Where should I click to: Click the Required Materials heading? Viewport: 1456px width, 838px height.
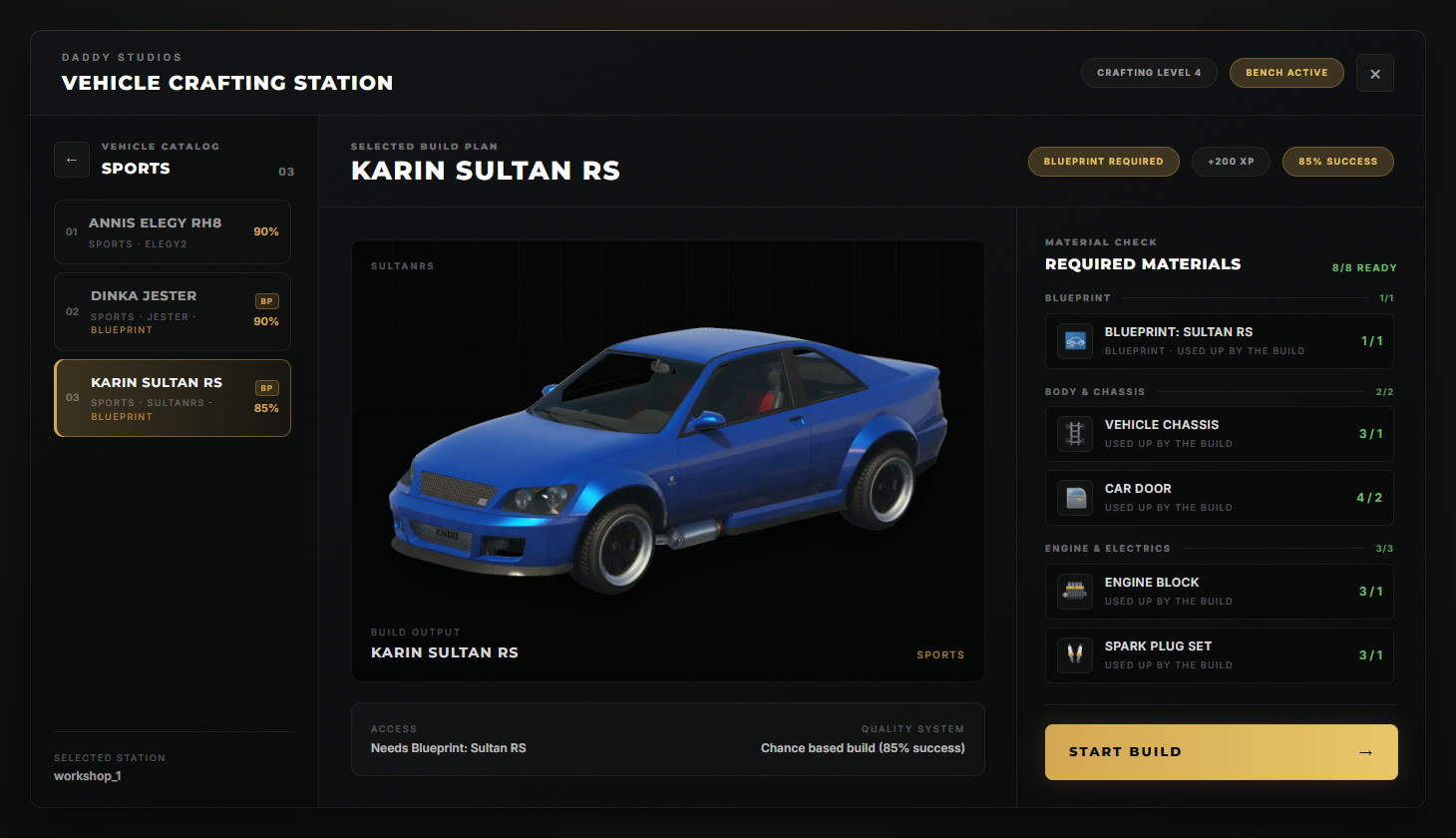(x=1143, y=264)
